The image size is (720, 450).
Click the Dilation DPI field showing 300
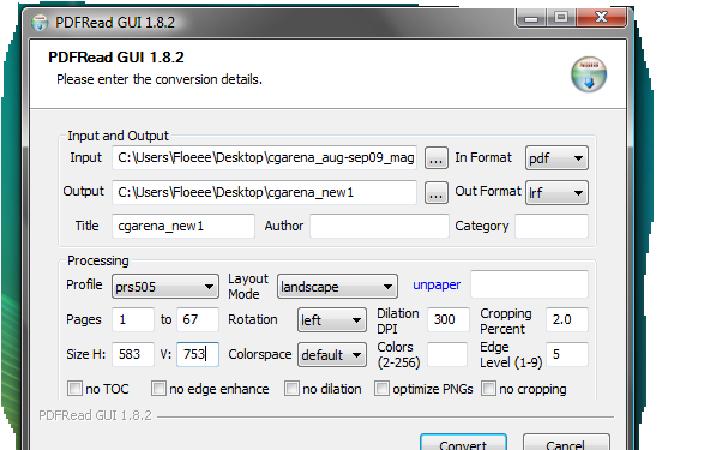[x=448, y=319]
